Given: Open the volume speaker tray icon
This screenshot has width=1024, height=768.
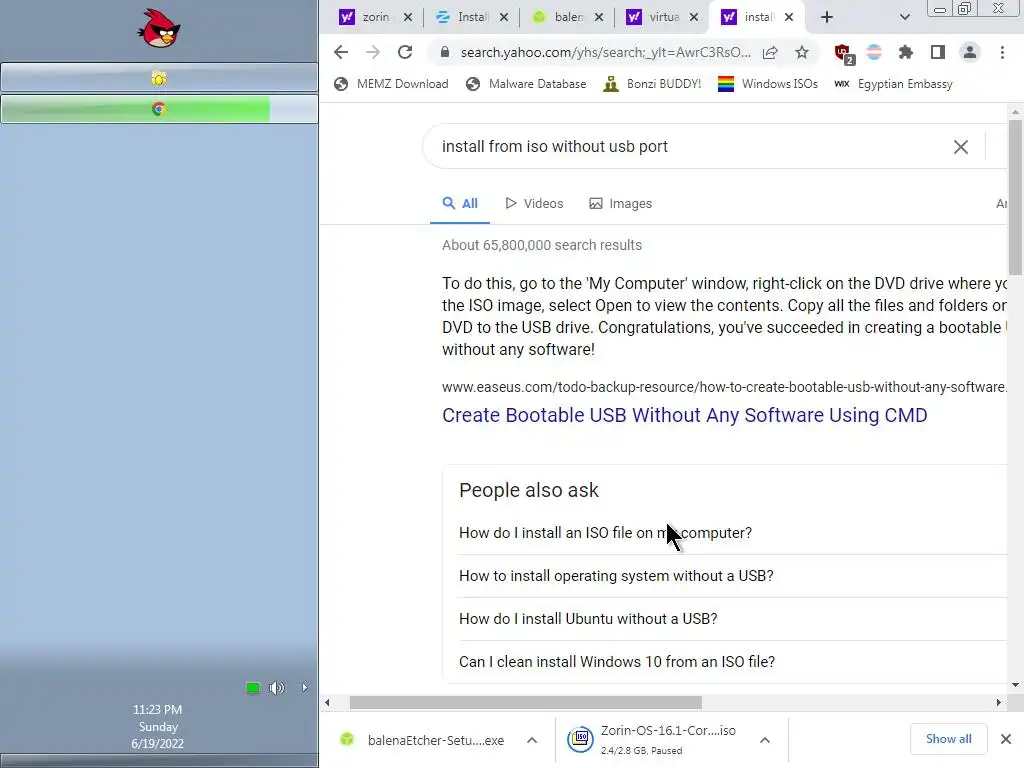Looking at the screenshot, I should [x=277, y=687].
